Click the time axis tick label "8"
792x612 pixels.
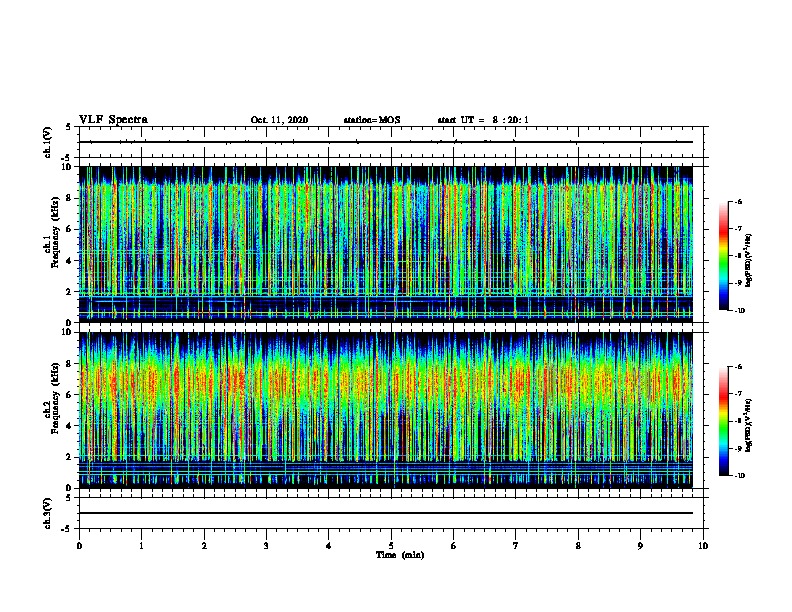click(x=578, y=546)
